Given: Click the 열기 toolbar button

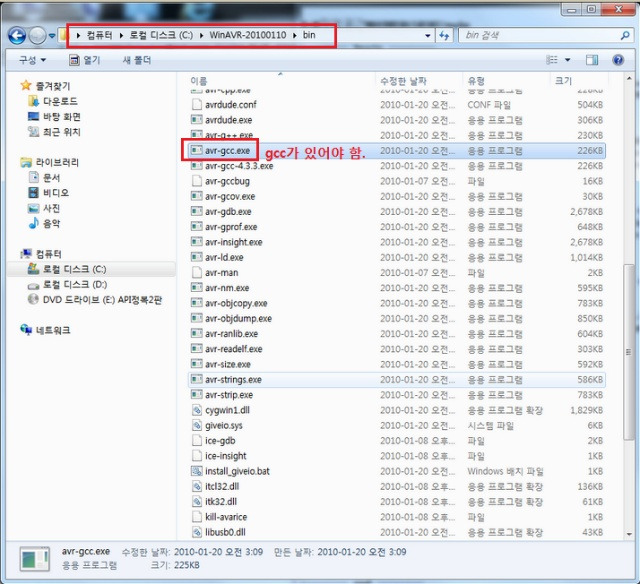Looking at the screenshot, I should [x=84, y=60].
